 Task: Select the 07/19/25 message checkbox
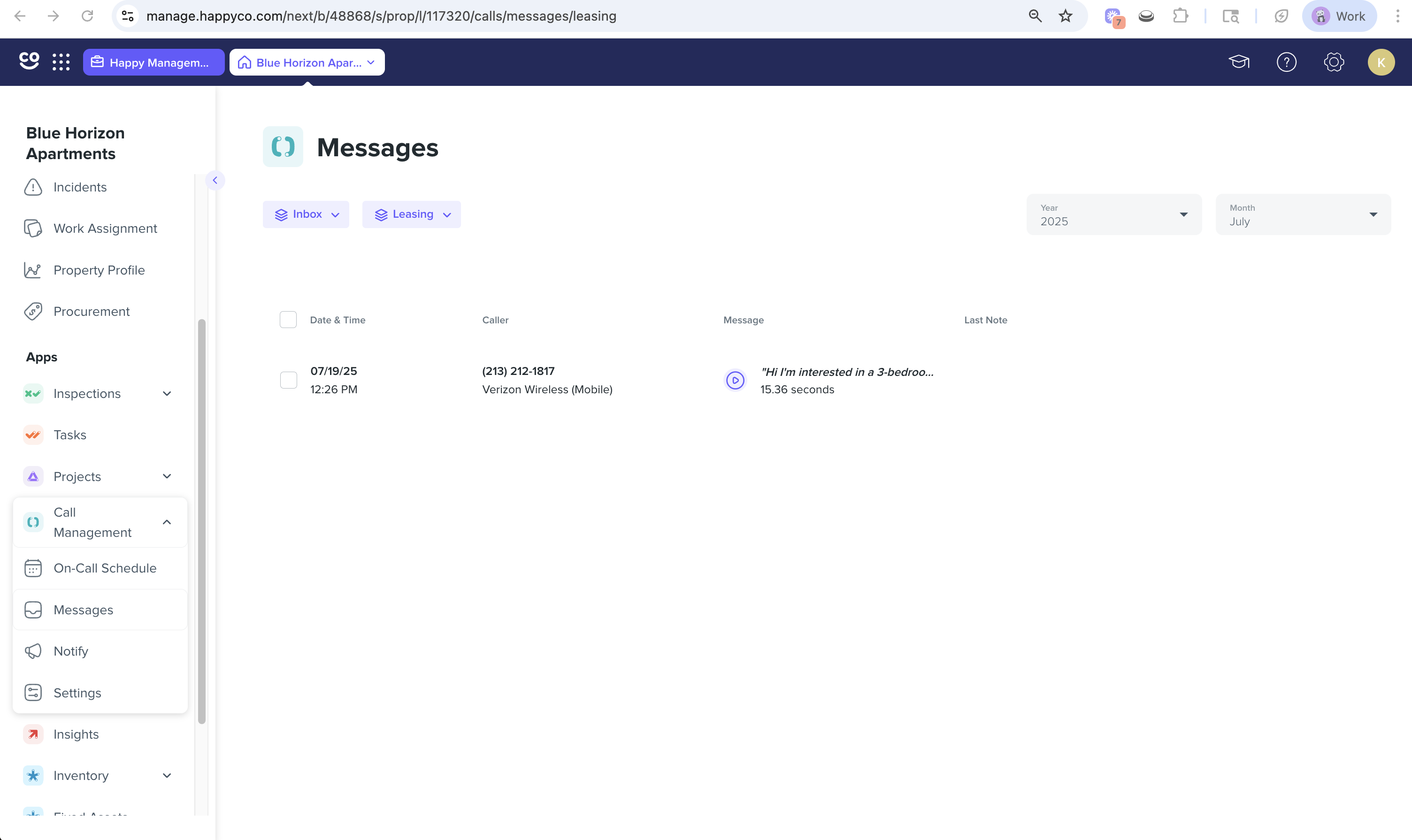pos(289,380)
